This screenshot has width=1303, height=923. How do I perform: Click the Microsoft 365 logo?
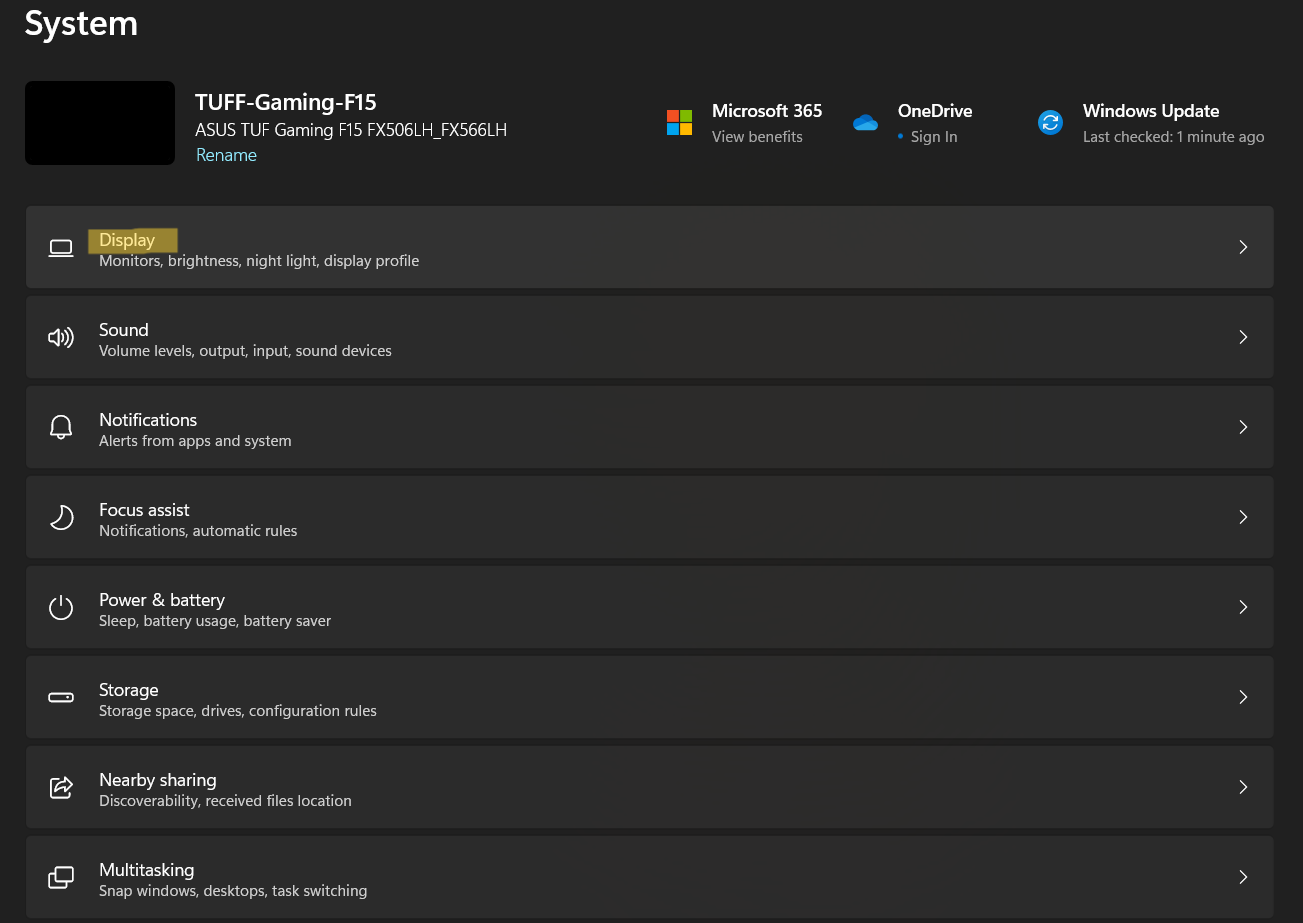tap(679, 122)
